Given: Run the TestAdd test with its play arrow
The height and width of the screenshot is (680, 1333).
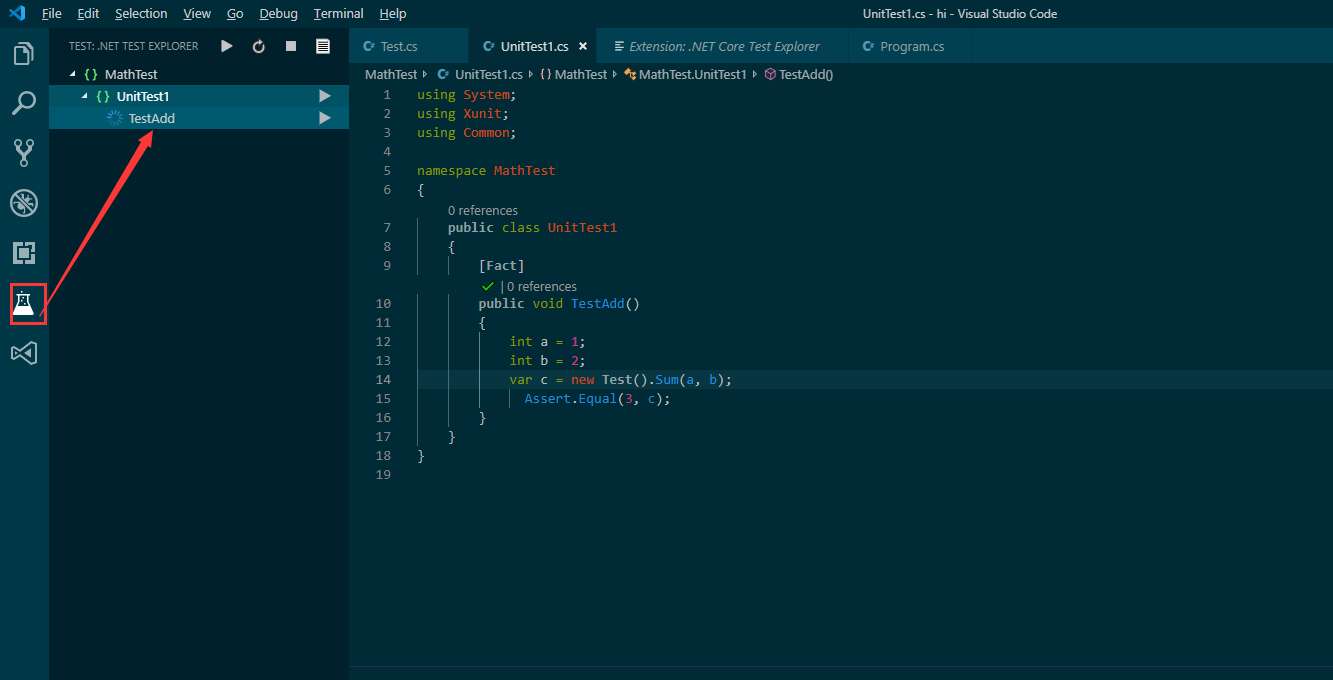Looking at the screenshot, I should [324, 118].
